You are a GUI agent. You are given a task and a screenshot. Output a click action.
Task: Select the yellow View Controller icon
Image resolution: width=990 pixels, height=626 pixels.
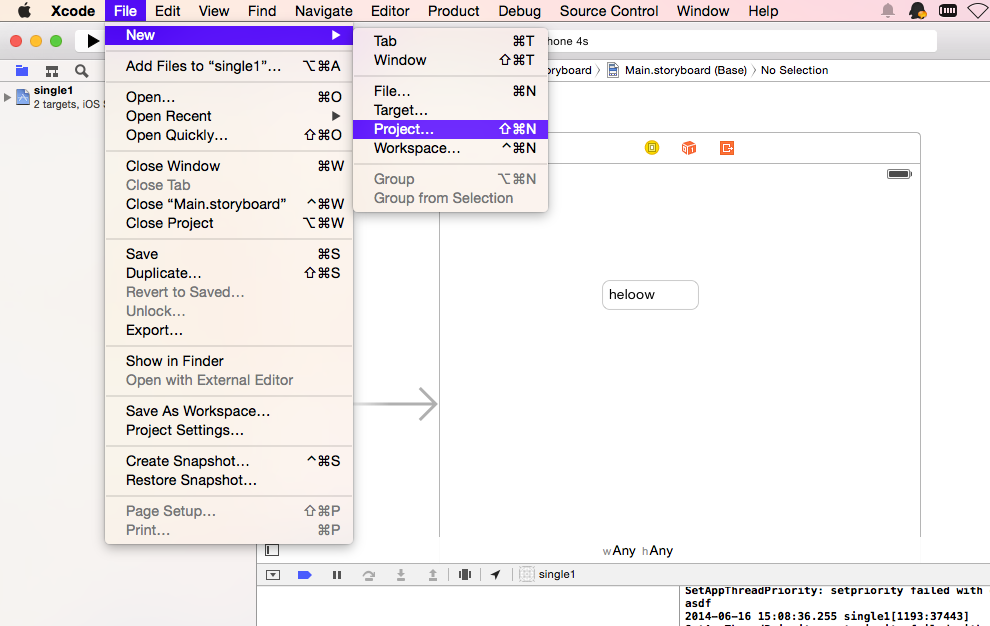click(x=652, y=148)
